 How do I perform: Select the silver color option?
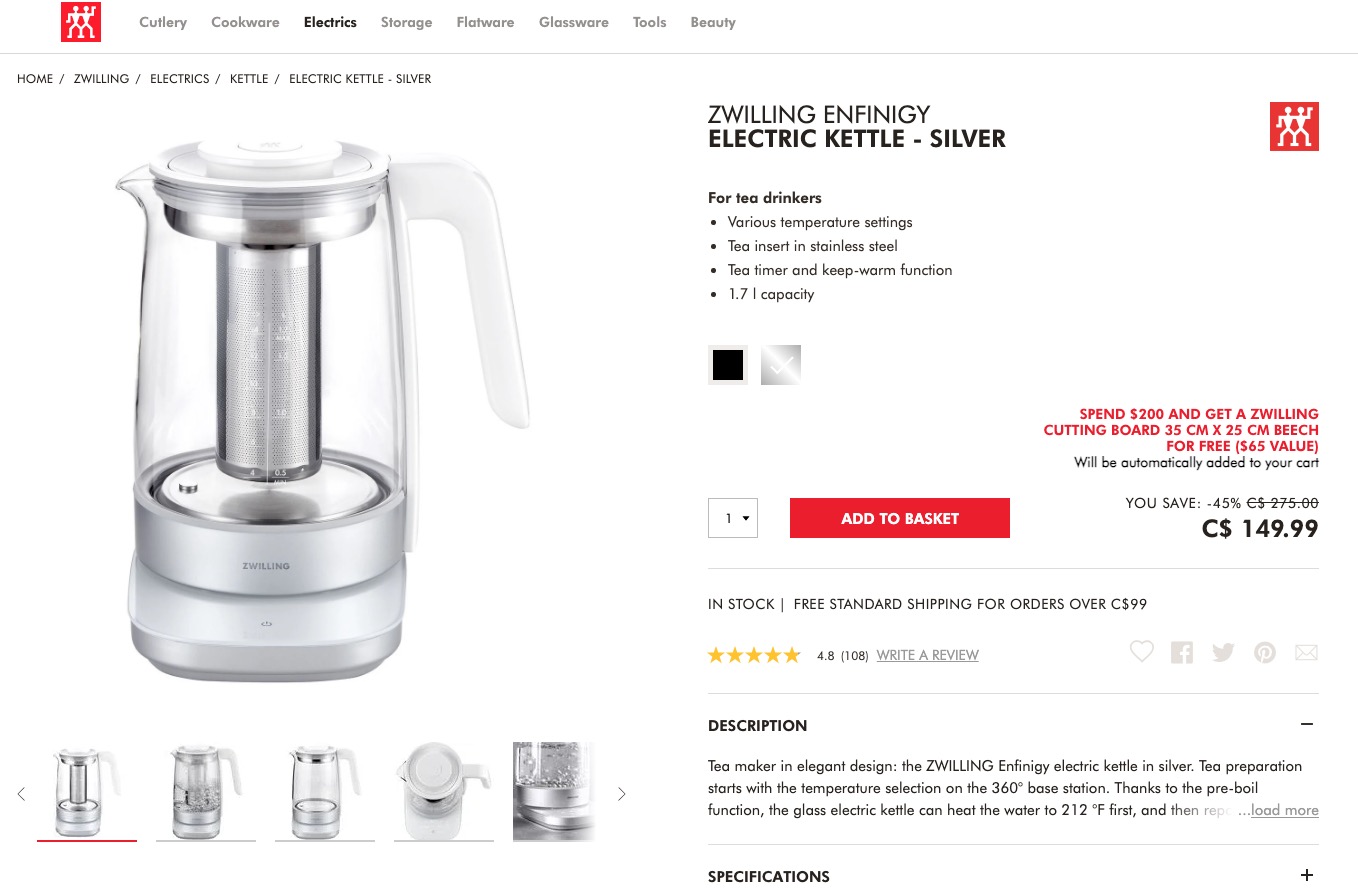coord(781,365)
